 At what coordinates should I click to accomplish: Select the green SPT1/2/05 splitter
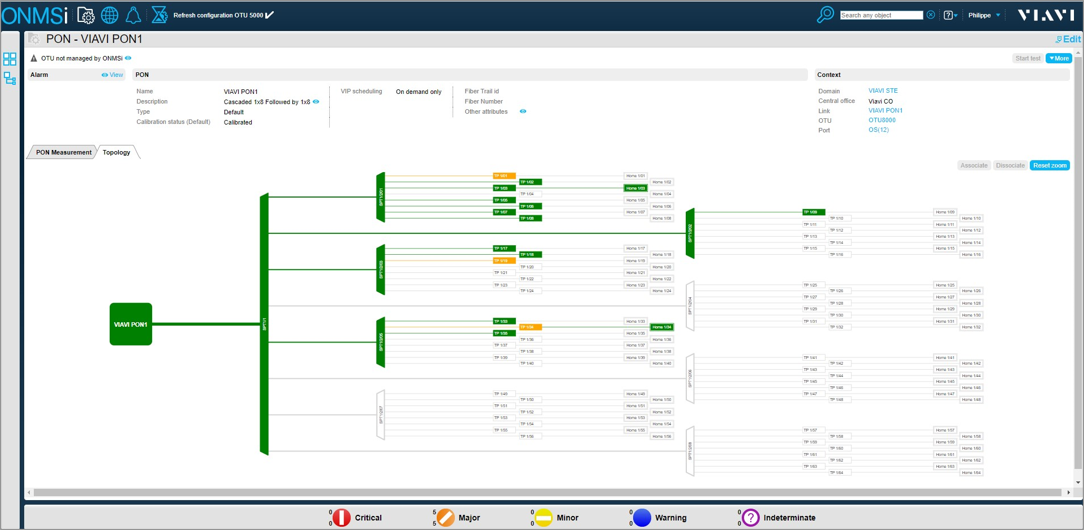(x=380, y=342)
